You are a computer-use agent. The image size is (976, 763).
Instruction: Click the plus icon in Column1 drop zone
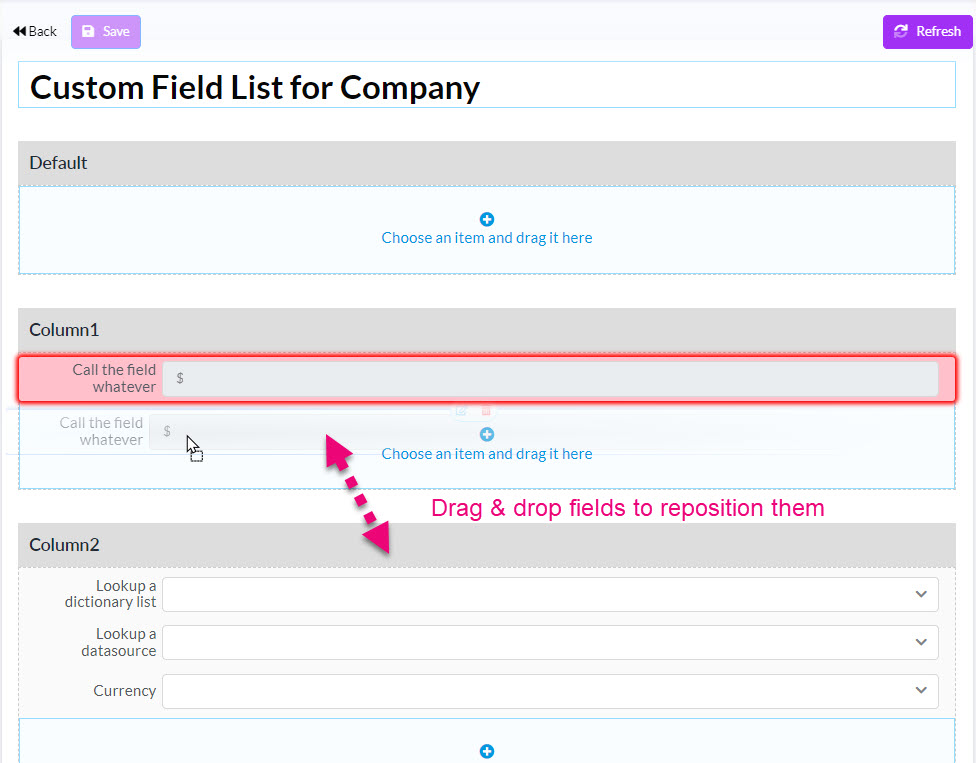[487, 434]
